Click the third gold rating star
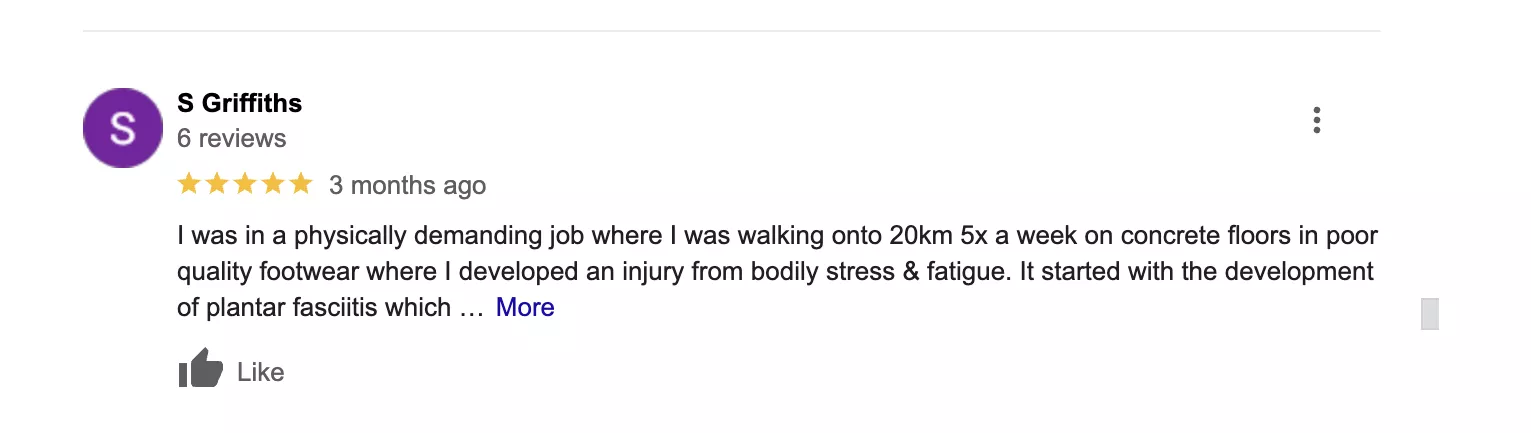Image resolution: width=1531 pixels, height=433 pixels. [x=244, y=184]
